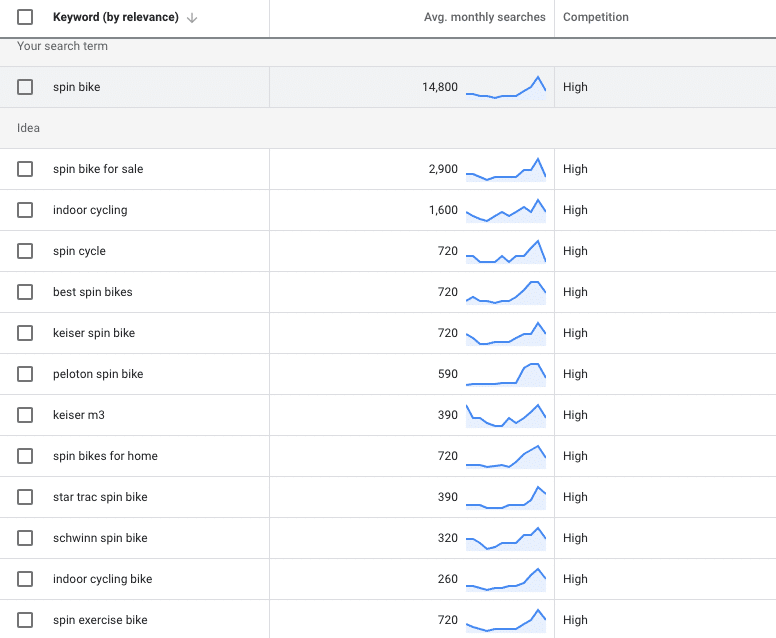This screenshot has height=638, width=776.
Task: Click the sort arrow beside Keyword header
Action: click(x=192, y=18)
